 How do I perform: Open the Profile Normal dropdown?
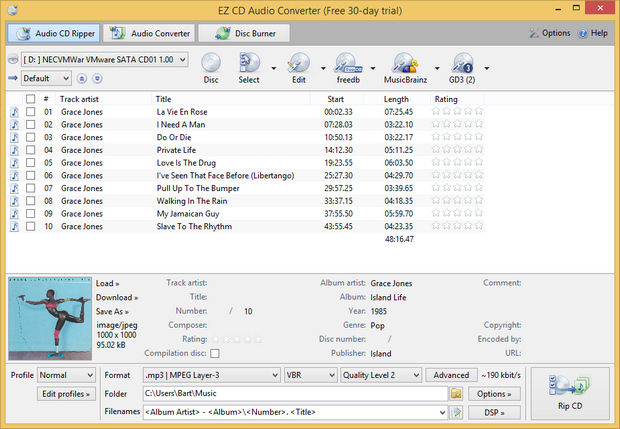click(66, 375)
